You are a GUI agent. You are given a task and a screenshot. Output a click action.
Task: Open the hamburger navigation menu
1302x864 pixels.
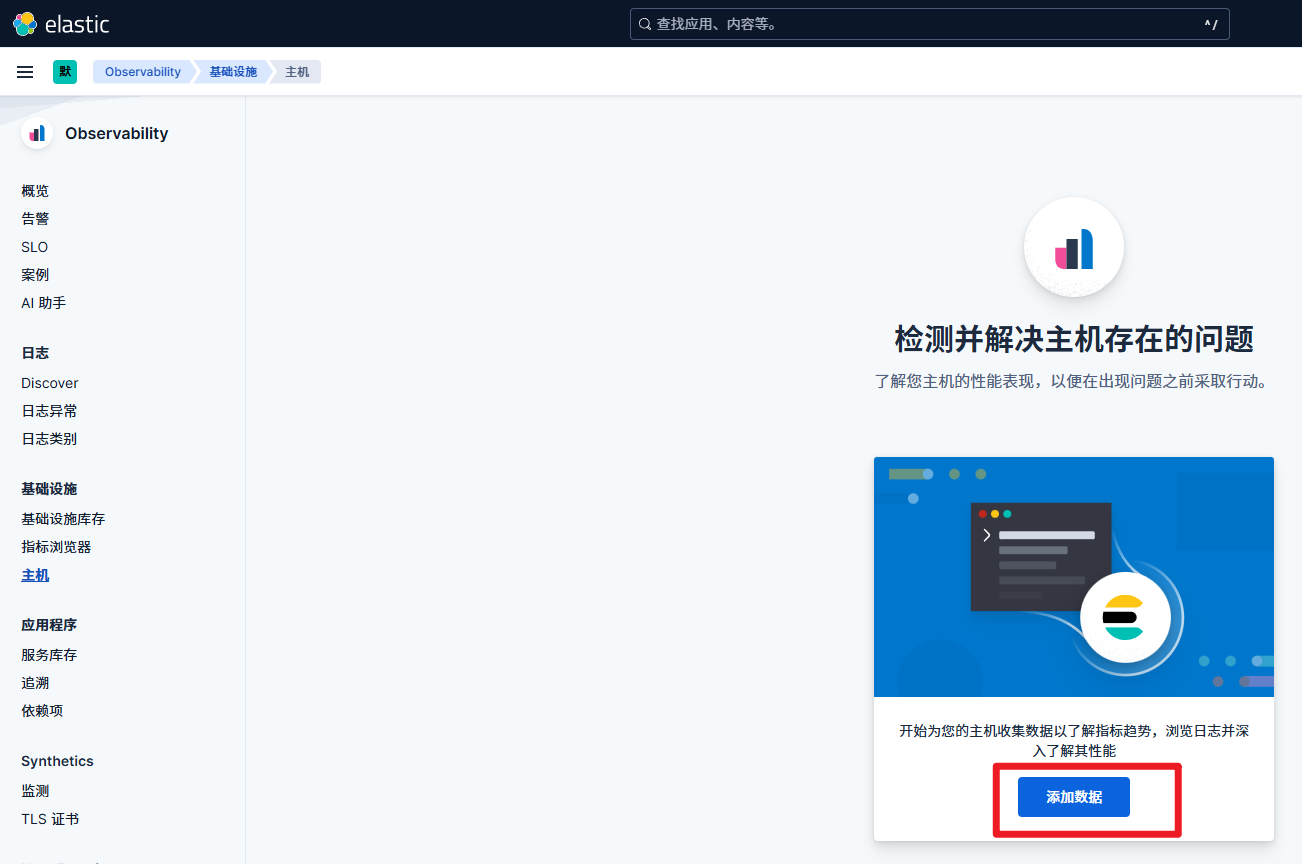coord(25,72)
